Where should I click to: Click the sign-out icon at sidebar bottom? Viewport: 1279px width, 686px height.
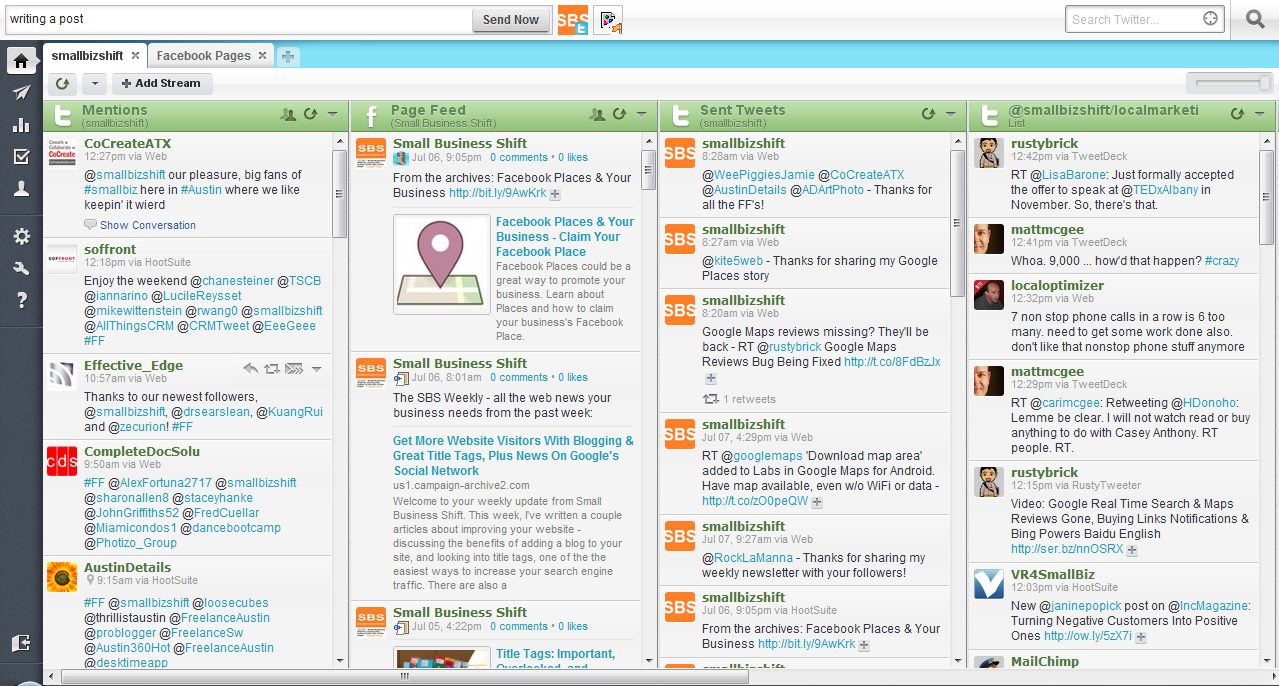point(21,643)
